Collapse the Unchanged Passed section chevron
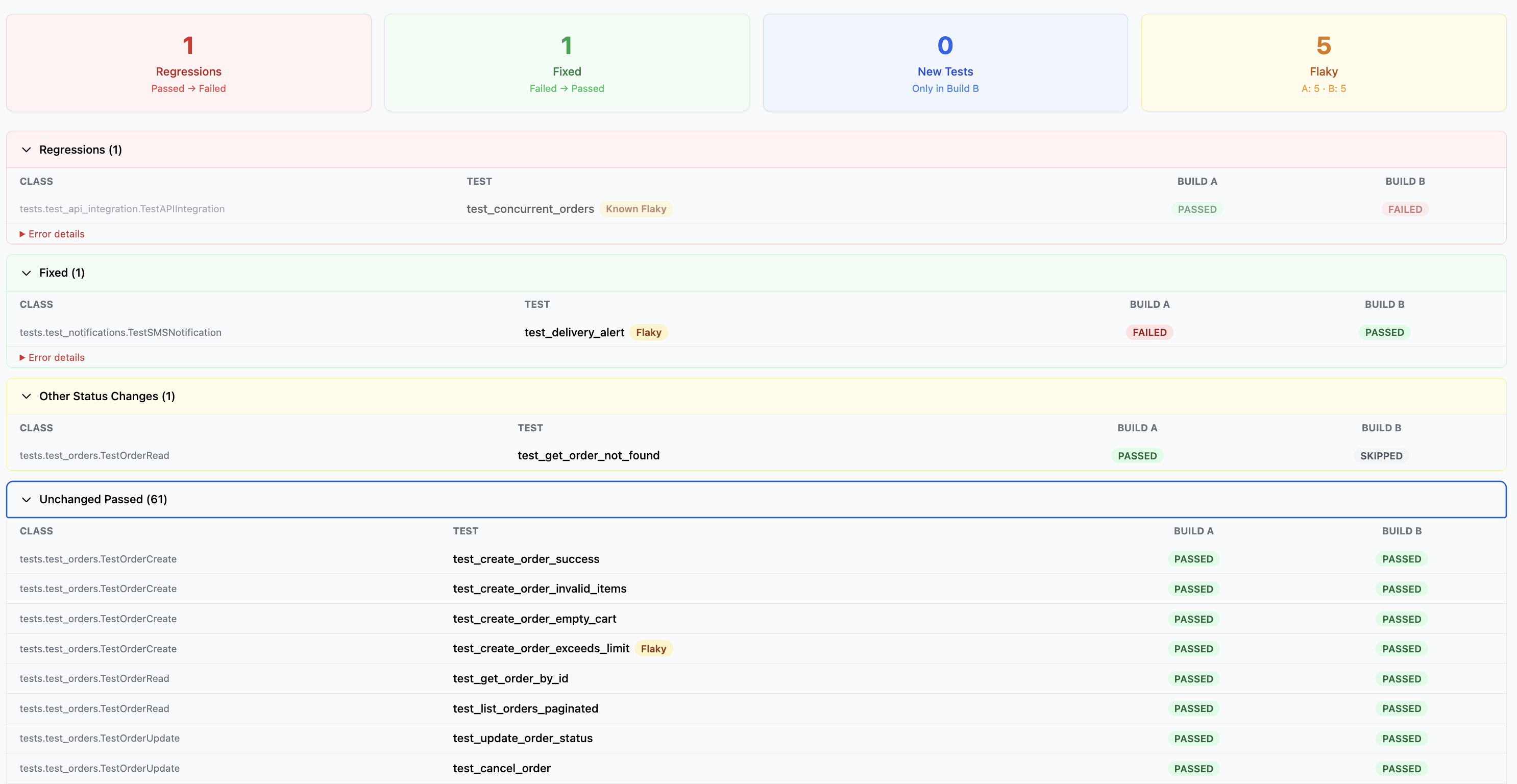Screen dimensions: 1517x784 (x=27, y=500)
